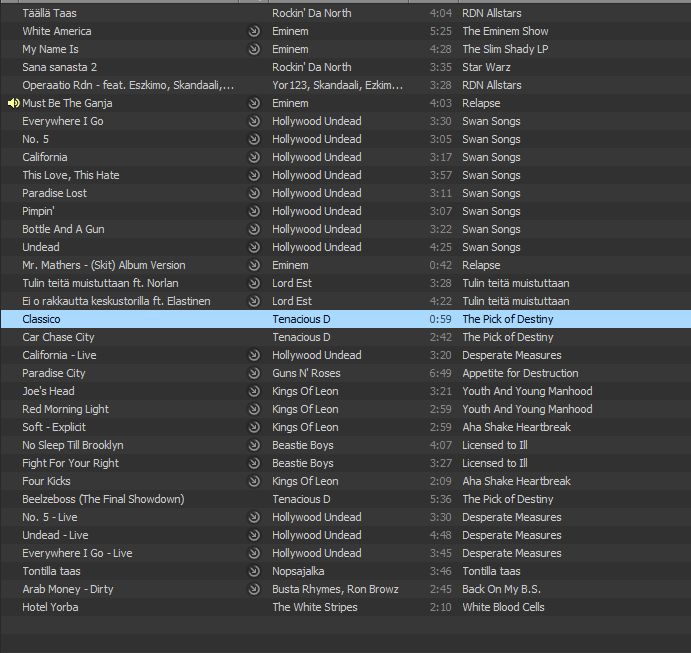Click the swirl icon on Everywhere I Go - Live row
The height and width of the screenshot is (653, 691).
(254, 553)
